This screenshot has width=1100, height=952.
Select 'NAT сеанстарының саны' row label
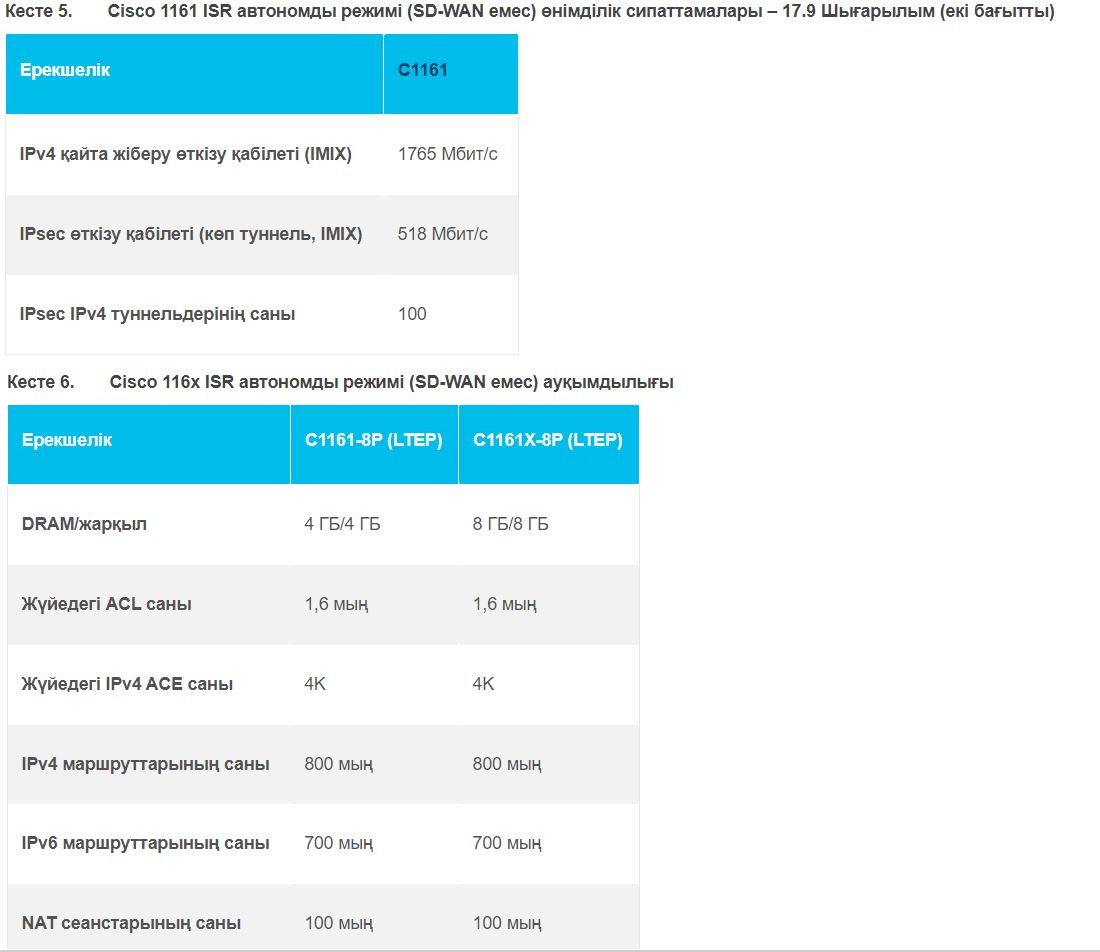point(131,923)
